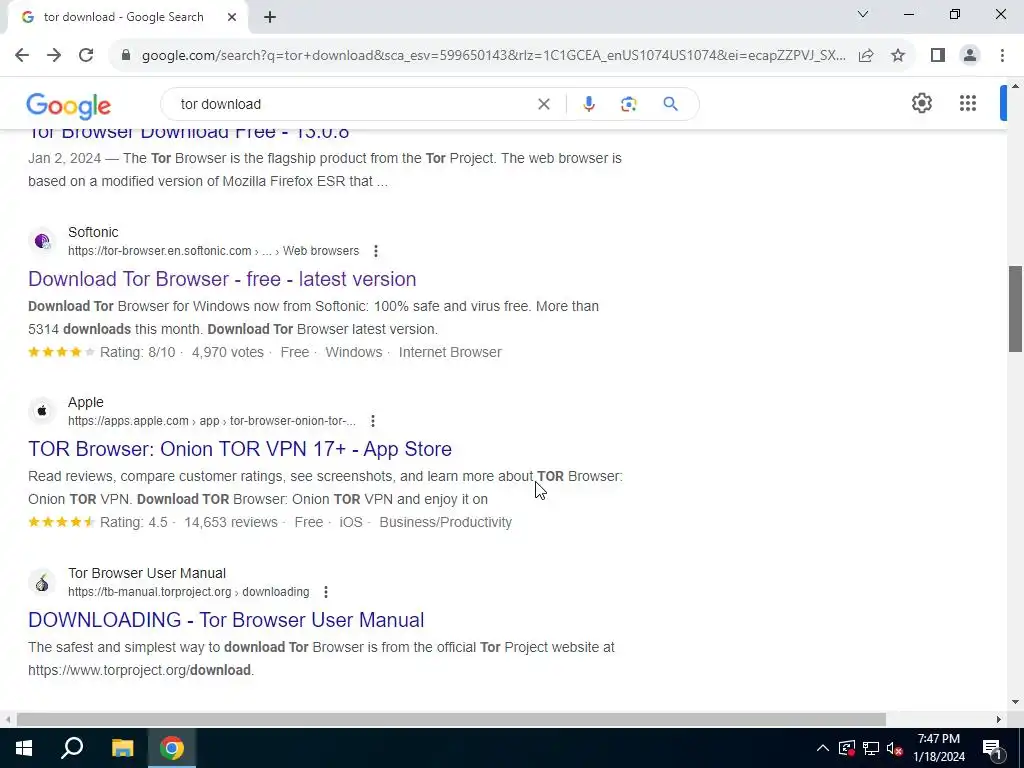Click Chrome icon in taskbar
The height and width of the screenshot is (768, 1024).
pos(172,748)
